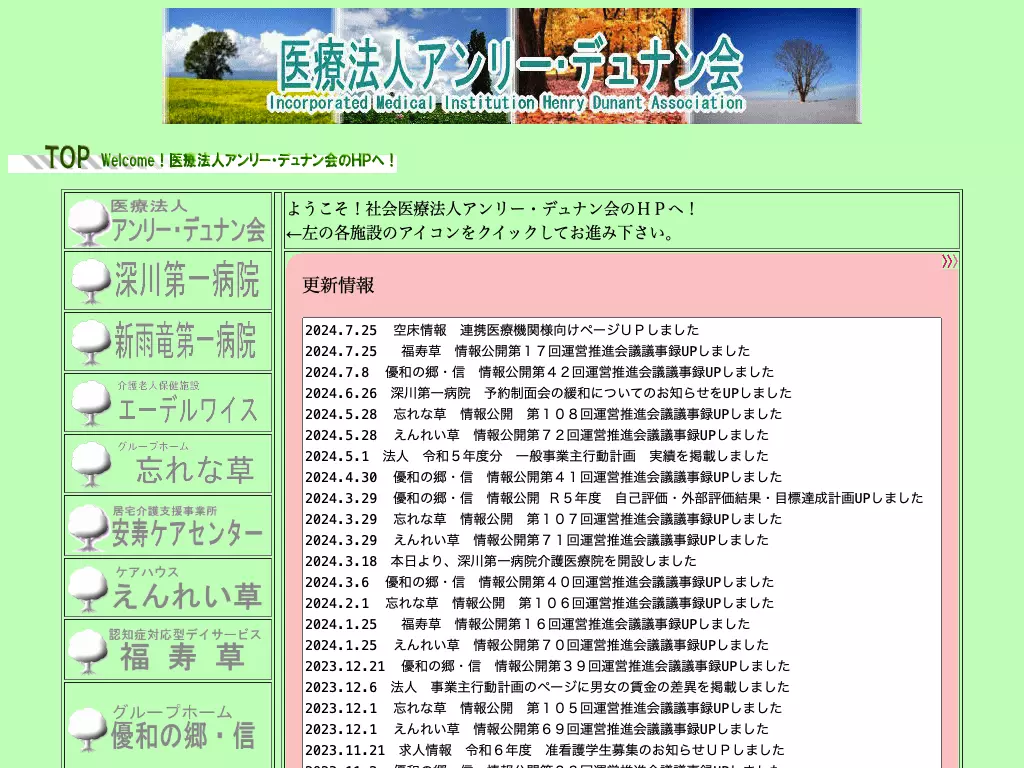Select the 2024.3.18 介護医療院を開設 entry

pos(501,561)
